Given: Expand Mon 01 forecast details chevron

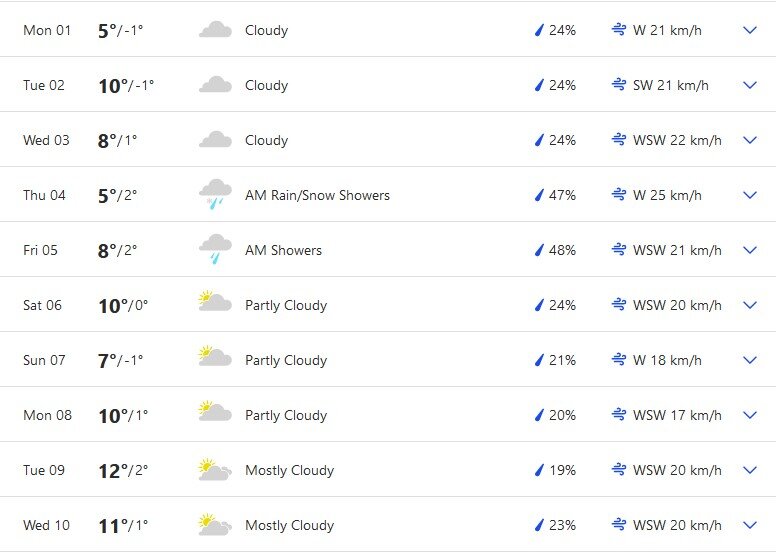Looking at the screenshot, I should (x=750, y=30).
